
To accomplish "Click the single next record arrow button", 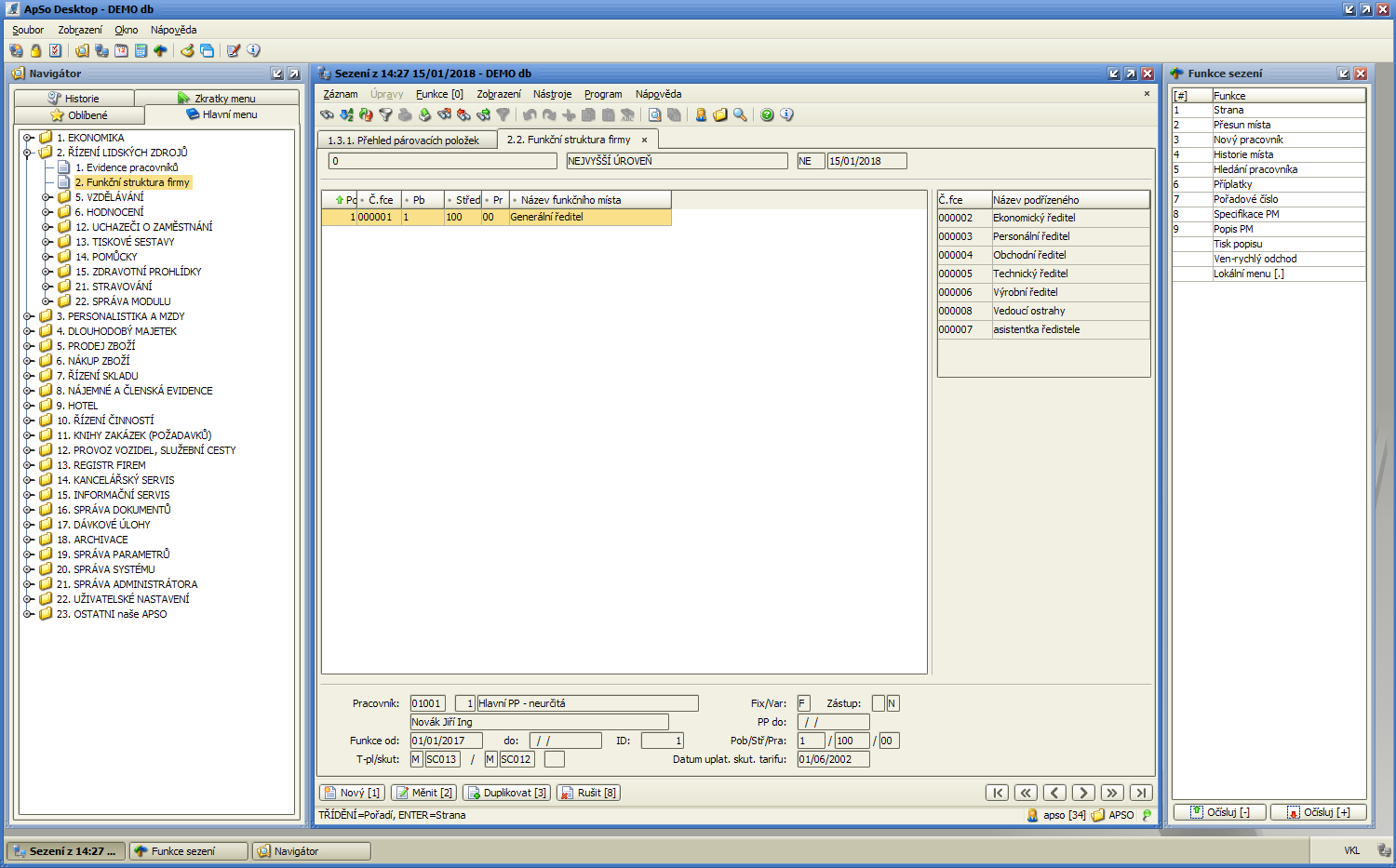I will click(1083, 793).
